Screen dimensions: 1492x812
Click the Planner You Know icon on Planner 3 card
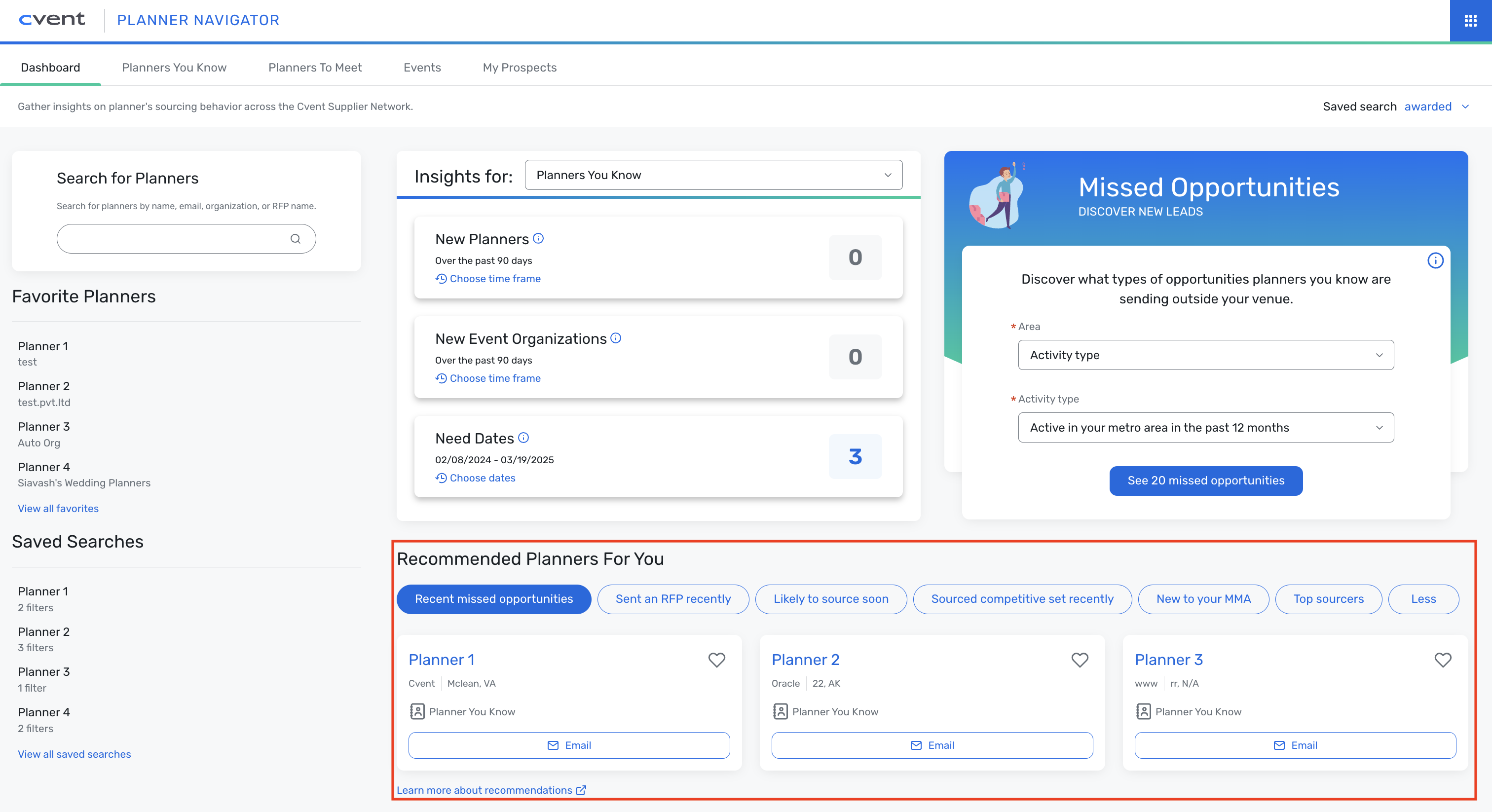[1143, 711]
